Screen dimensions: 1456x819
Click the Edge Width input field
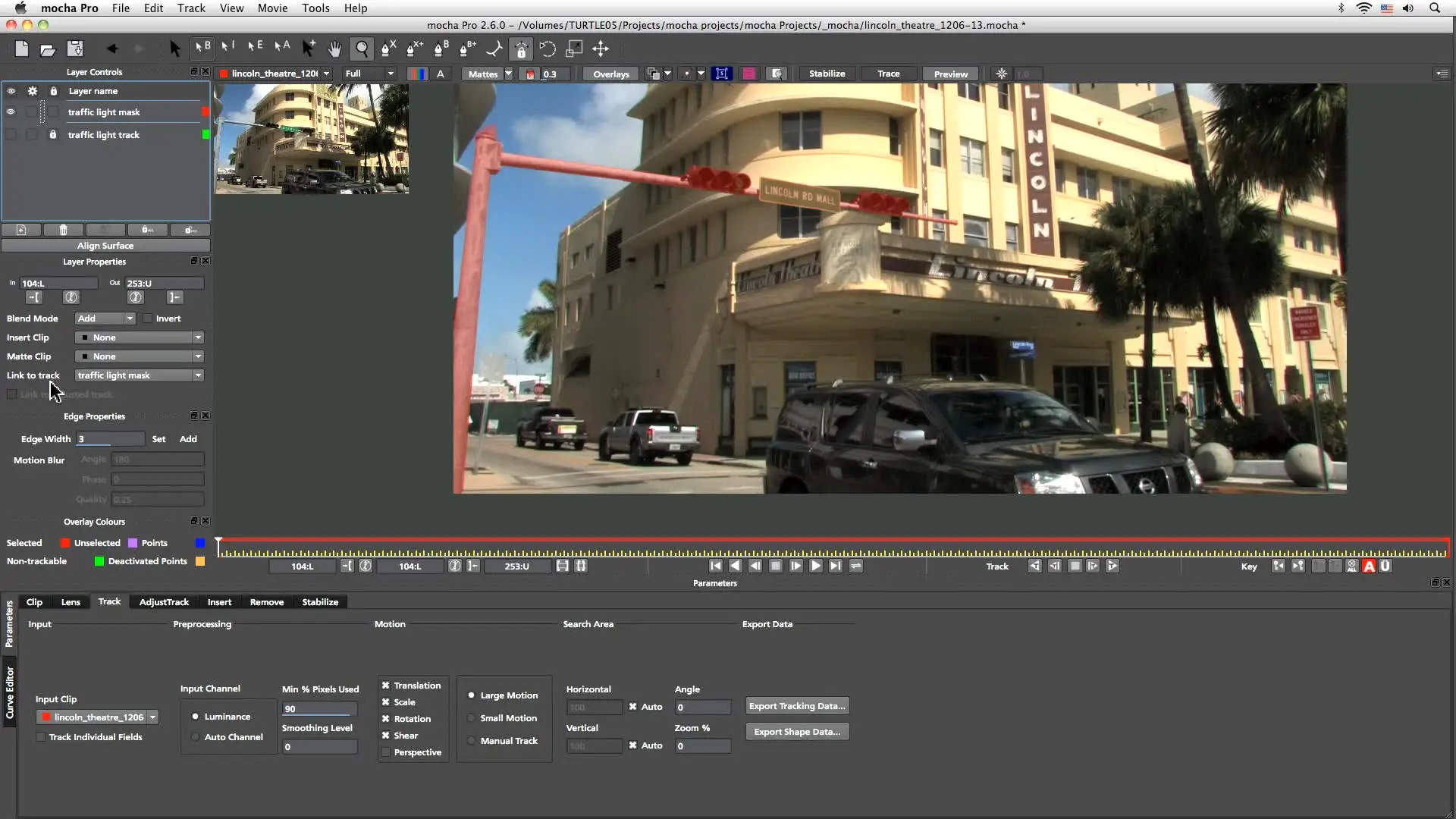[x=110, y=439]
